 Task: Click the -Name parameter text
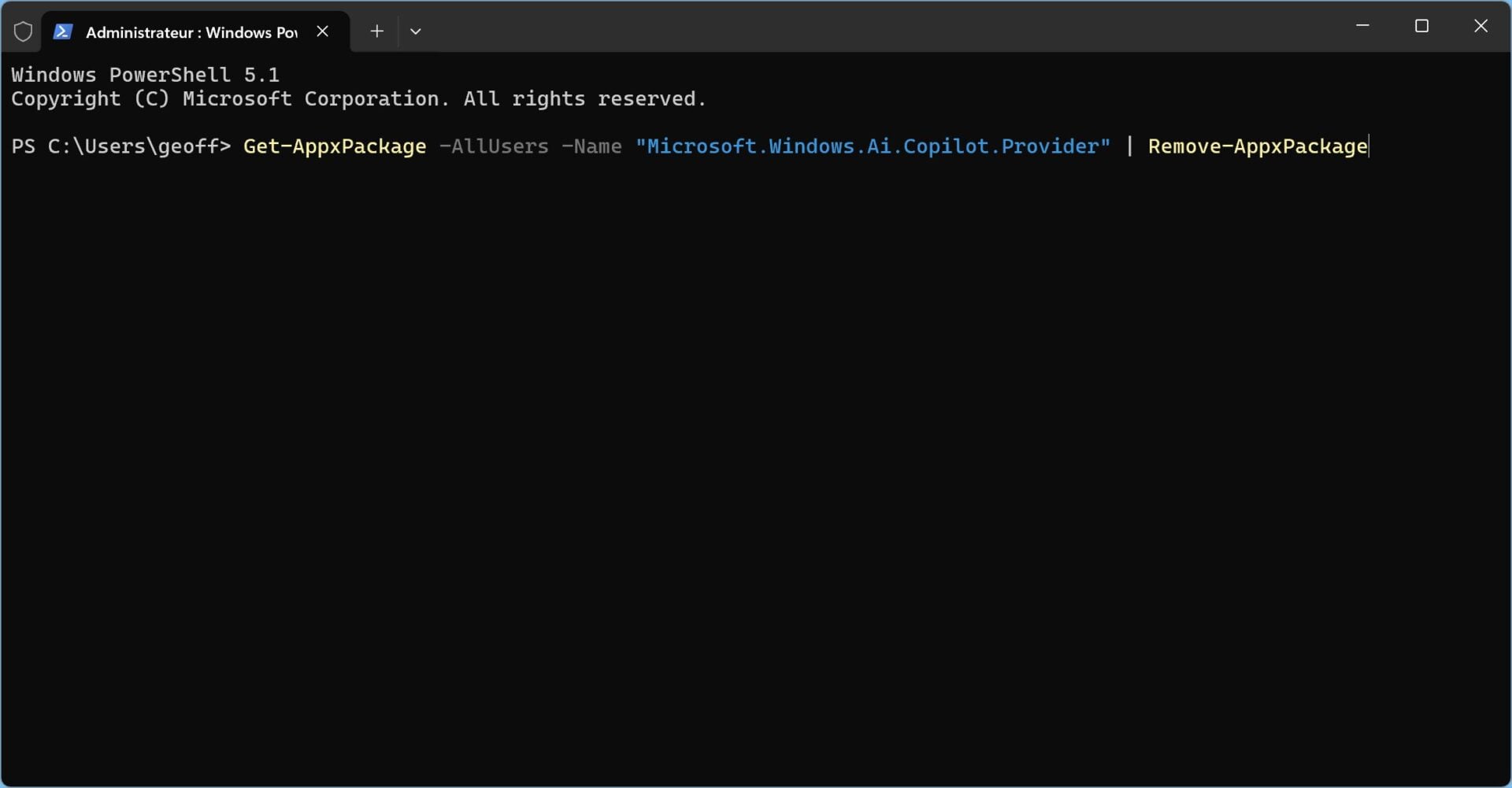tap(591, 146)
